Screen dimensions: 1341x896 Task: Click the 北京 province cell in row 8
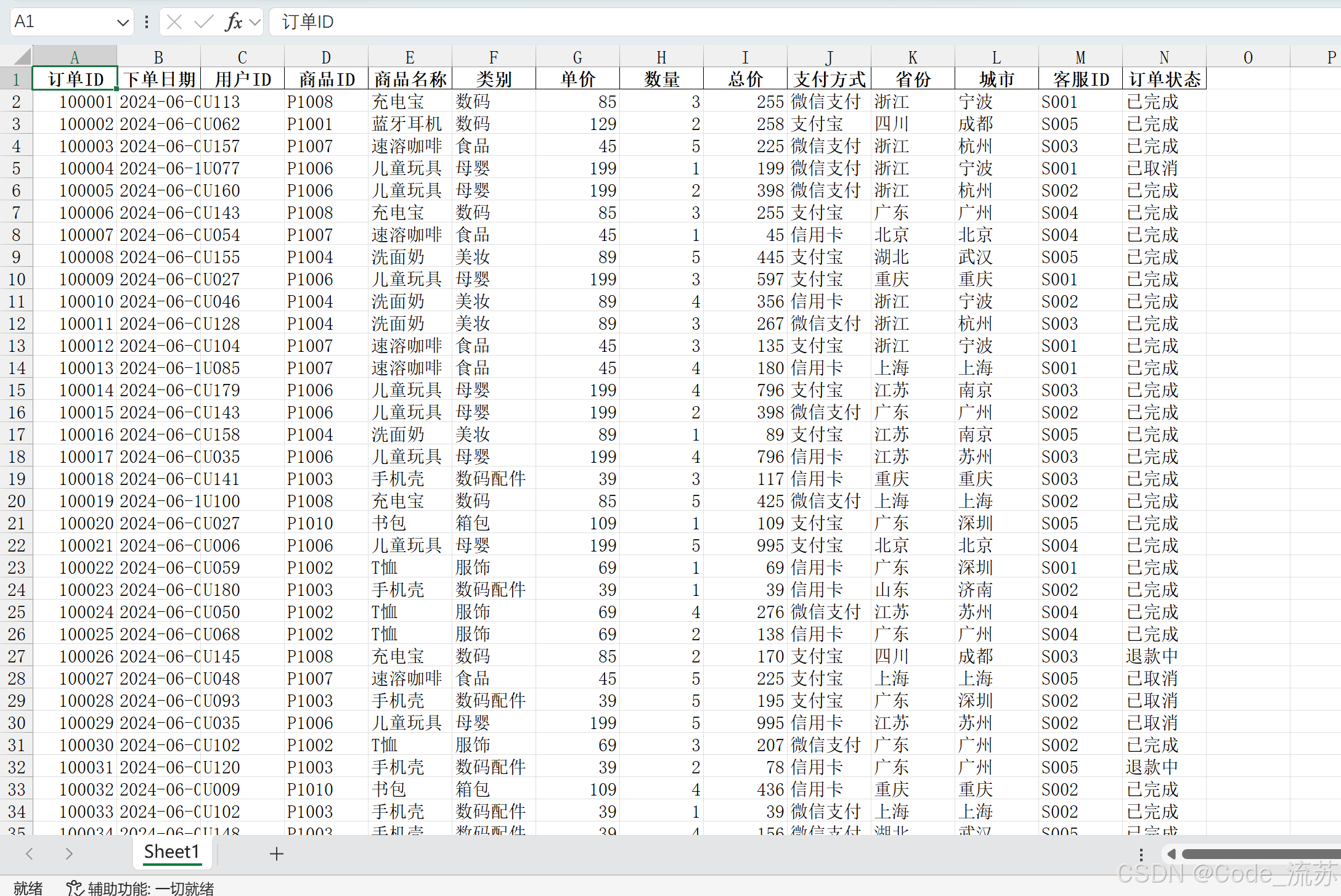[913, 235]
